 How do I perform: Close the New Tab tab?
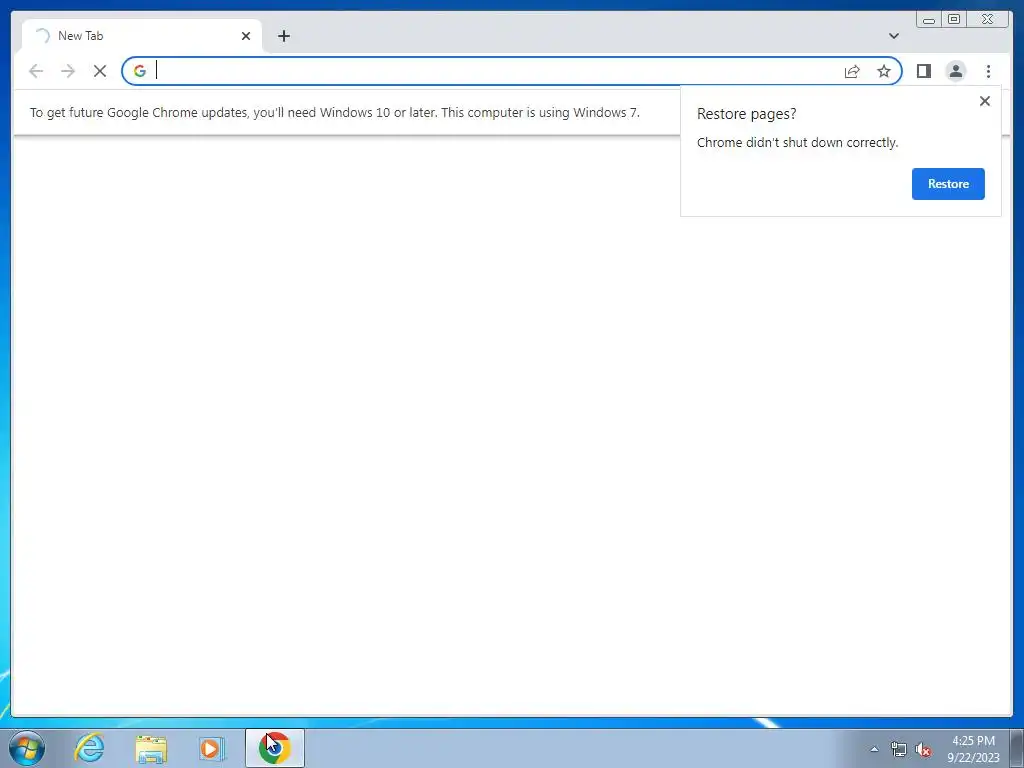tap(246, 36)
